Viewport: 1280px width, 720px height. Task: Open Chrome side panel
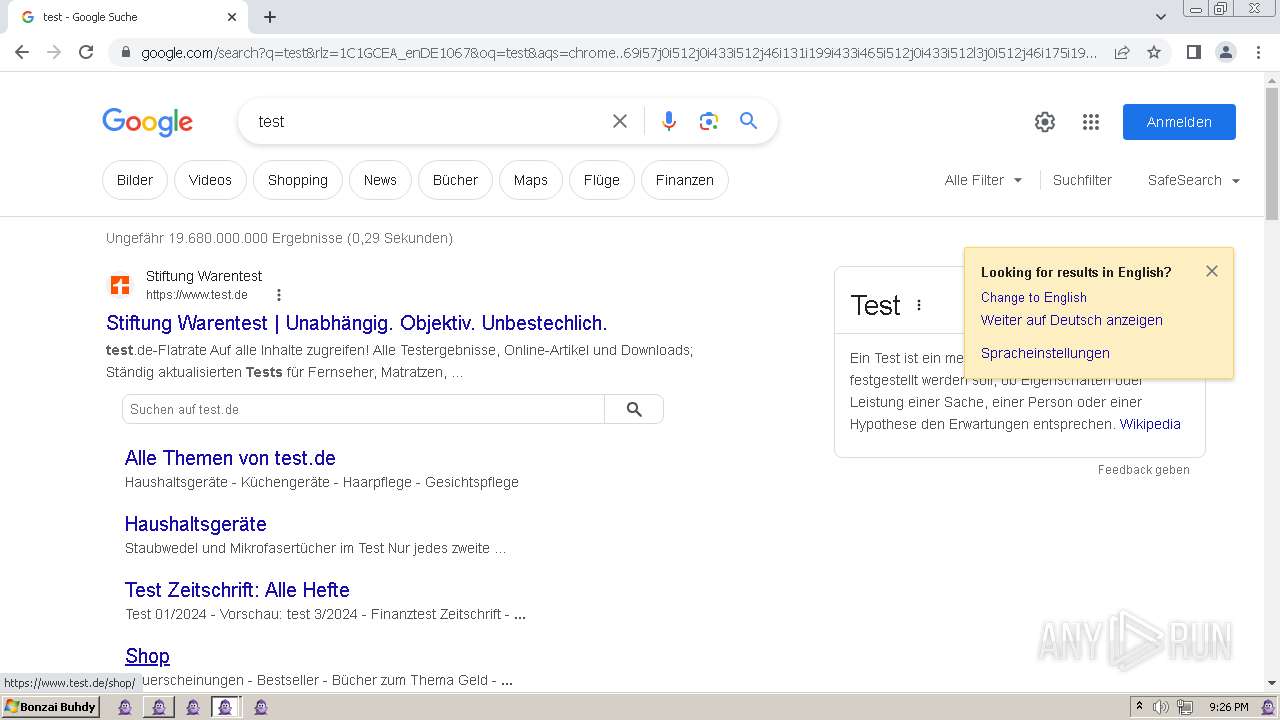pyautogui.click(x=1193, y=52)
